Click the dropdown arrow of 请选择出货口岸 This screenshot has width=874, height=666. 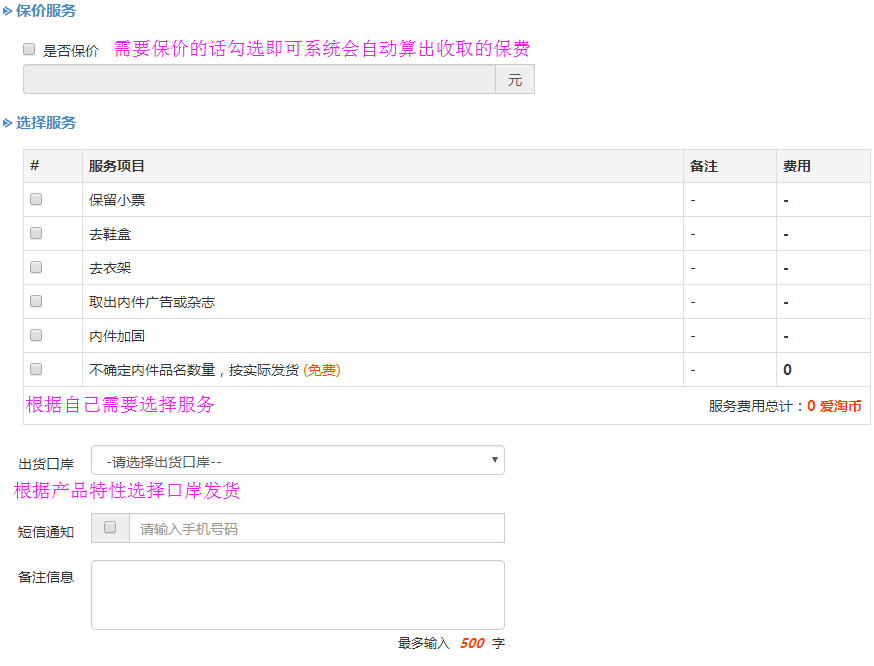click(494, 460)
